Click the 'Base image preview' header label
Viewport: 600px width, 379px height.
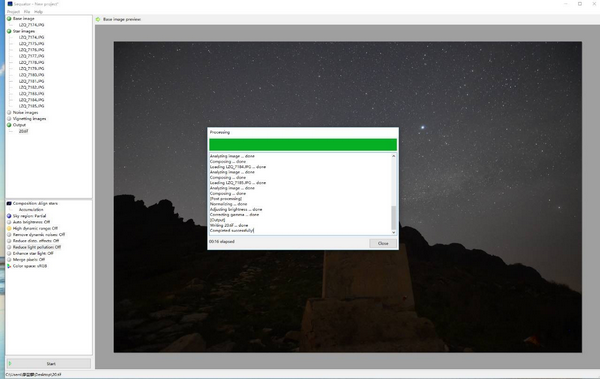122,19
